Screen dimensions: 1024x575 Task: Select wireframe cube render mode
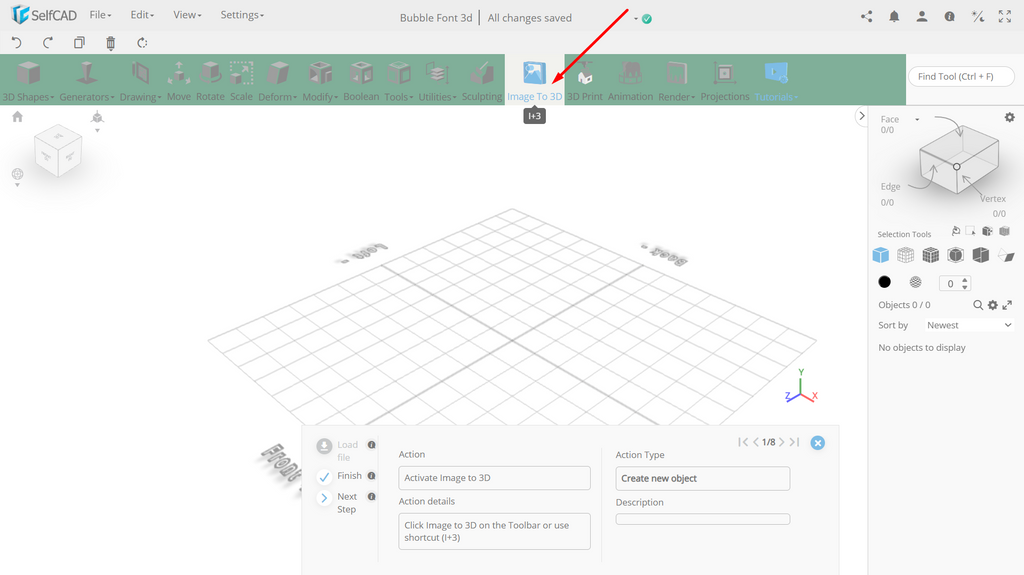coord(905,255)
